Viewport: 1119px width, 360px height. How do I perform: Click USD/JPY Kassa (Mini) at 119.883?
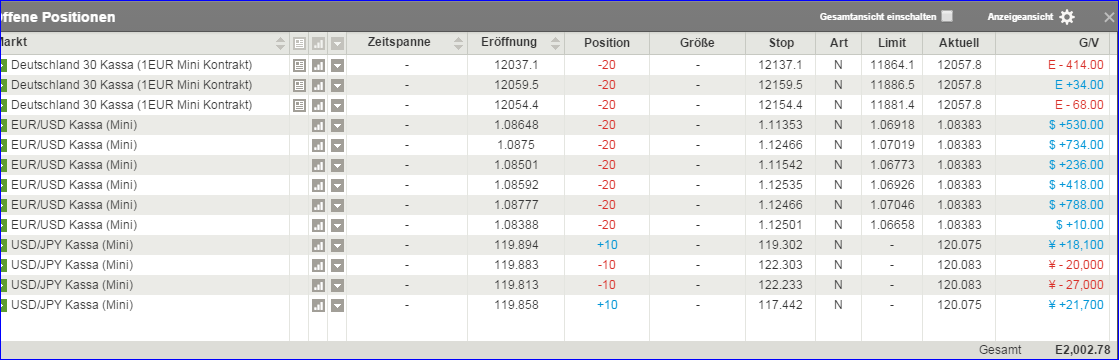click(72, 265)
